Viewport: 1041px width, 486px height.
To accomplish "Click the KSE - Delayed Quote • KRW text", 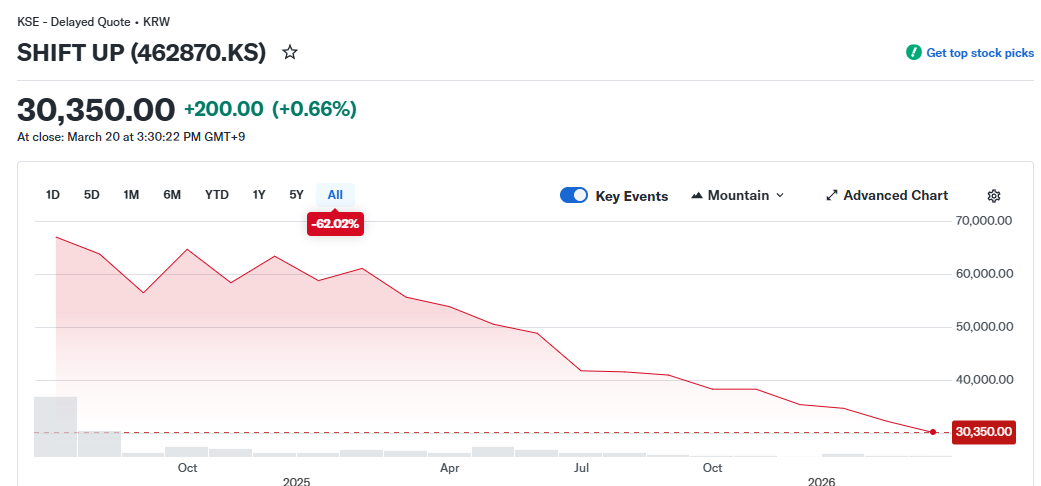I will click(x=94, y=22).
